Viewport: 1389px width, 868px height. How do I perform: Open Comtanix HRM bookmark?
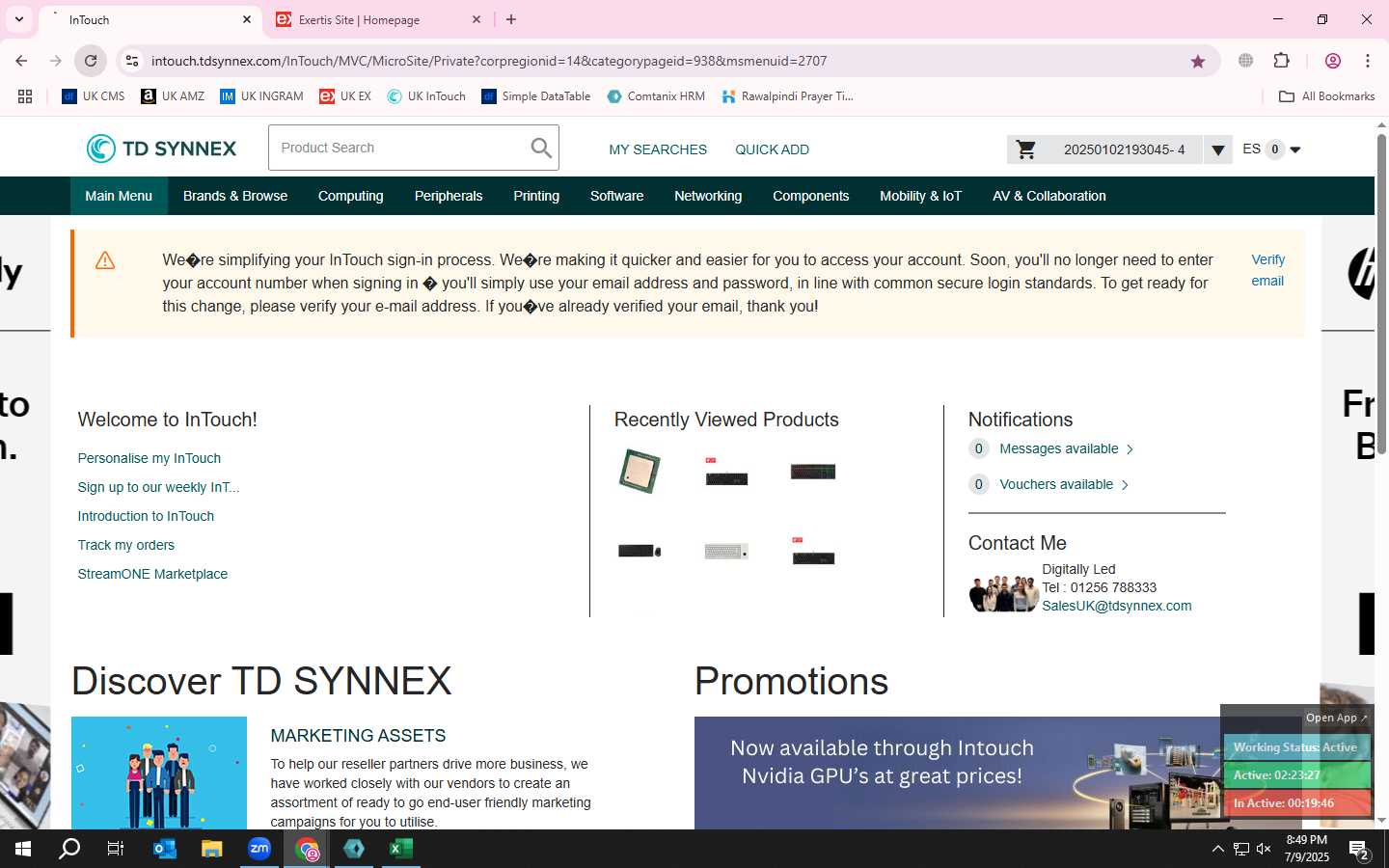point(656,96)
